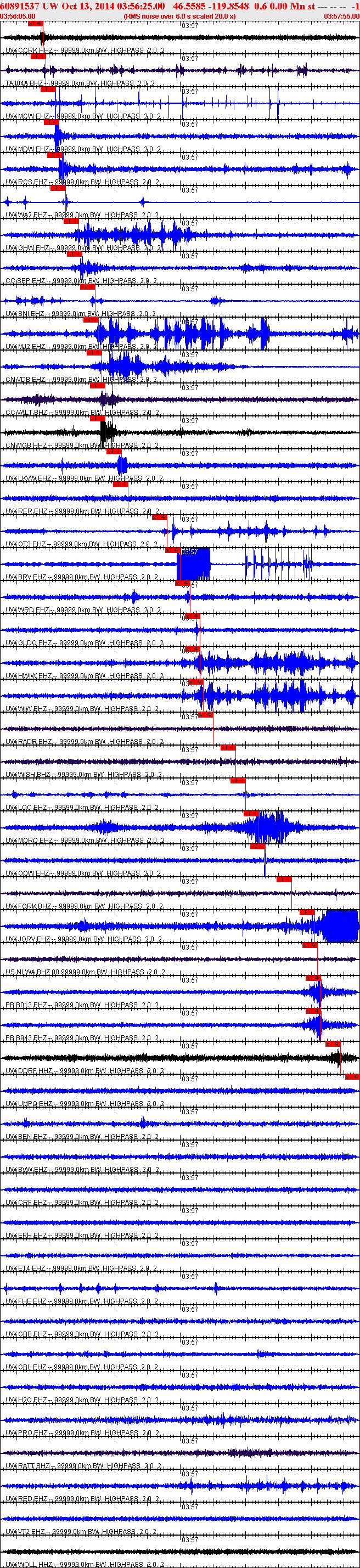Select the UW MDW EHZ station label
This screenshot has height=1568, width=360.
[83, 149]
